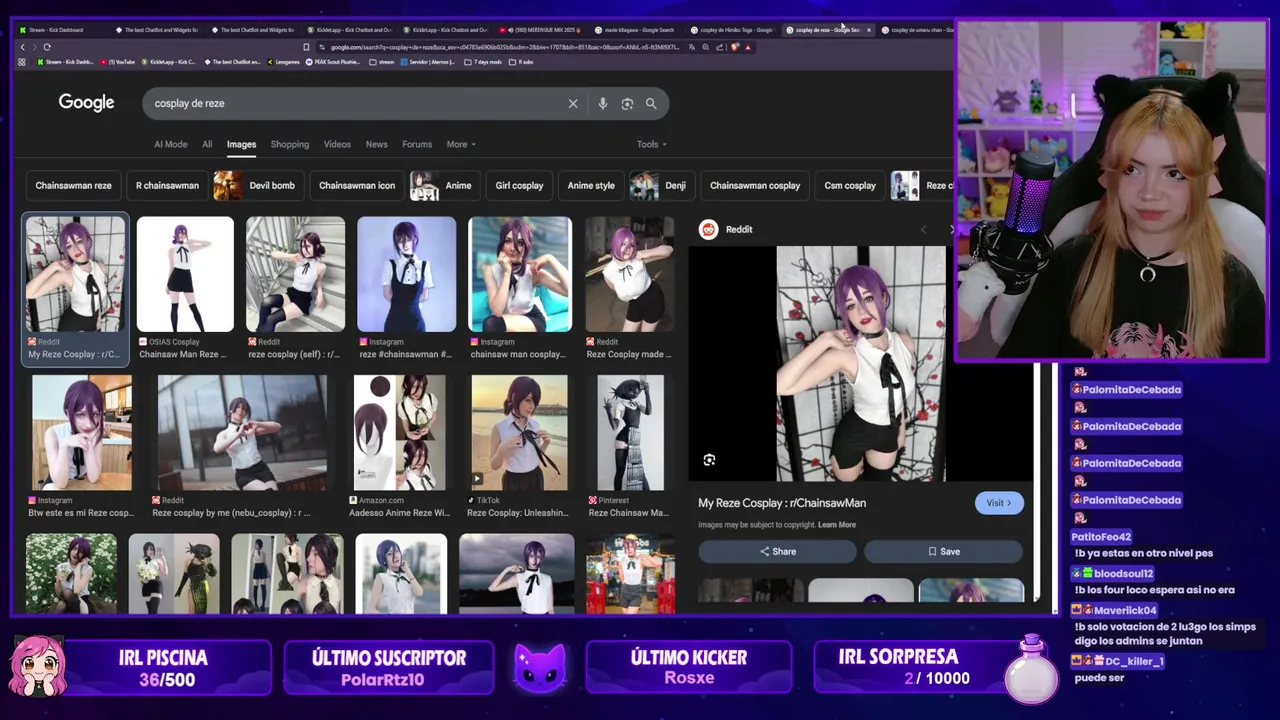Click the browser address bar URL

(505, 47)
